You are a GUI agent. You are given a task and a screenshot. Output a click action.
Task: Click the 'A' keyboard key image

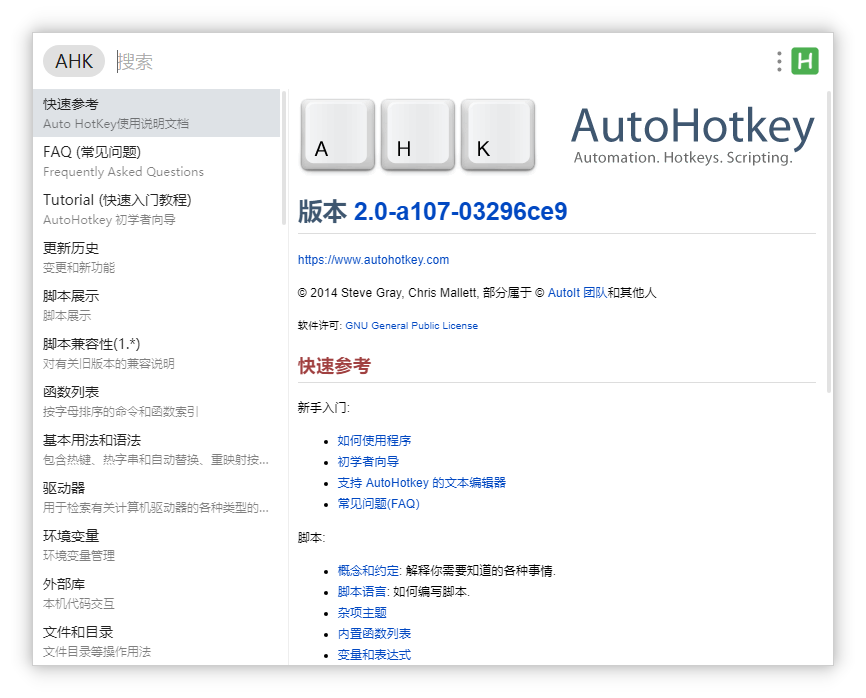[x=337, y=135]
